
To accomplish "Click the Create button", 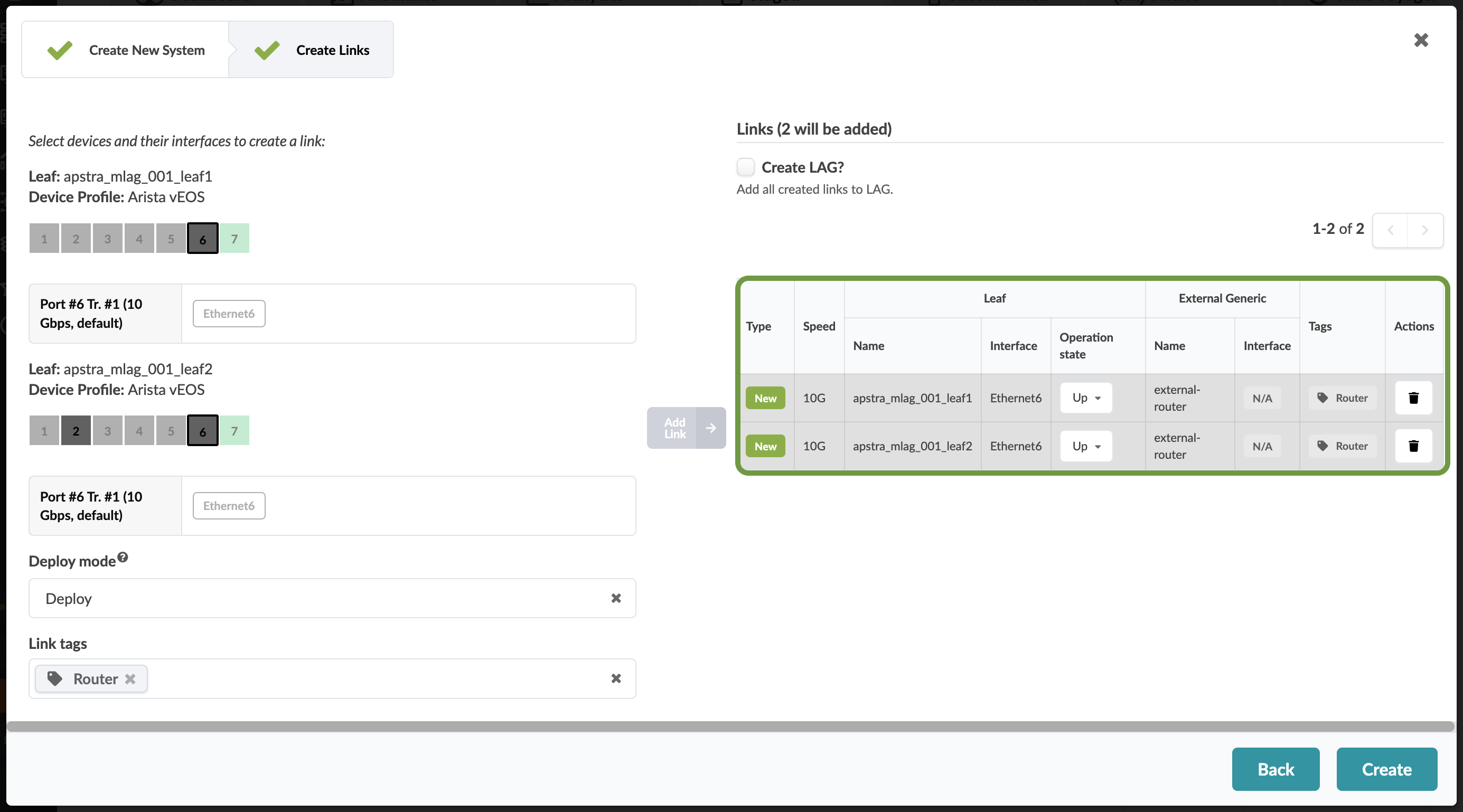I will tap(1386, 769).
